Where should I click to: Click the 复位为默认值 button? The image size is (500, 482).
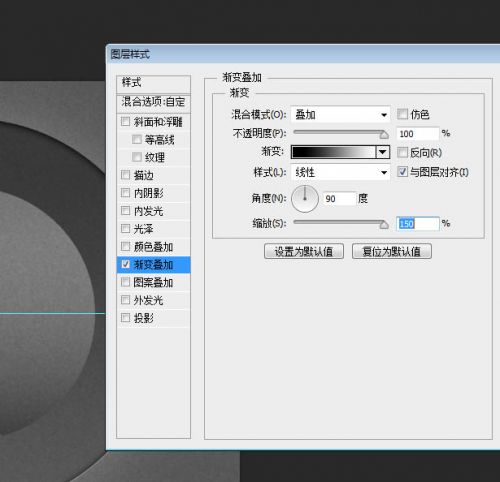coord(392,251)
